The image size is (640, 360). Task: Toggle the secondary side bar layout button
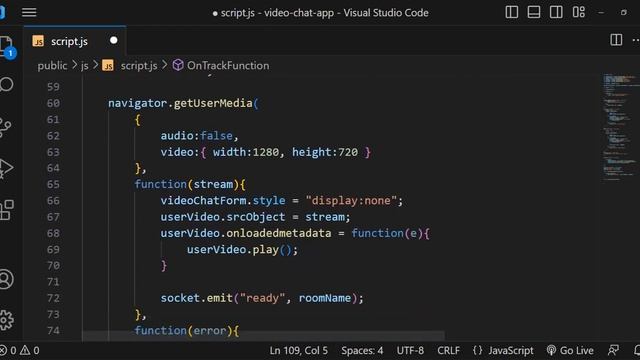(556, 12)
